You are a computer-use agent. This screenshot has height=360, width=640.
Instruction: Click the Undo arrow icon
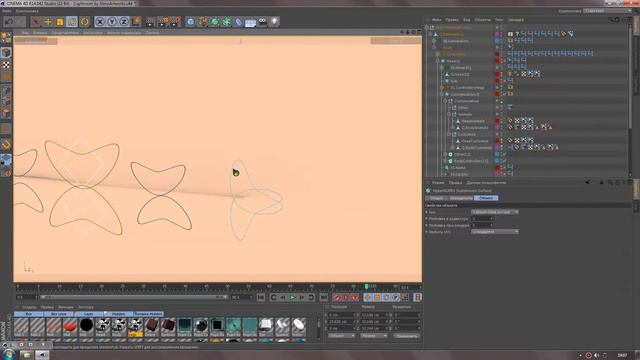tap(9, 21)
